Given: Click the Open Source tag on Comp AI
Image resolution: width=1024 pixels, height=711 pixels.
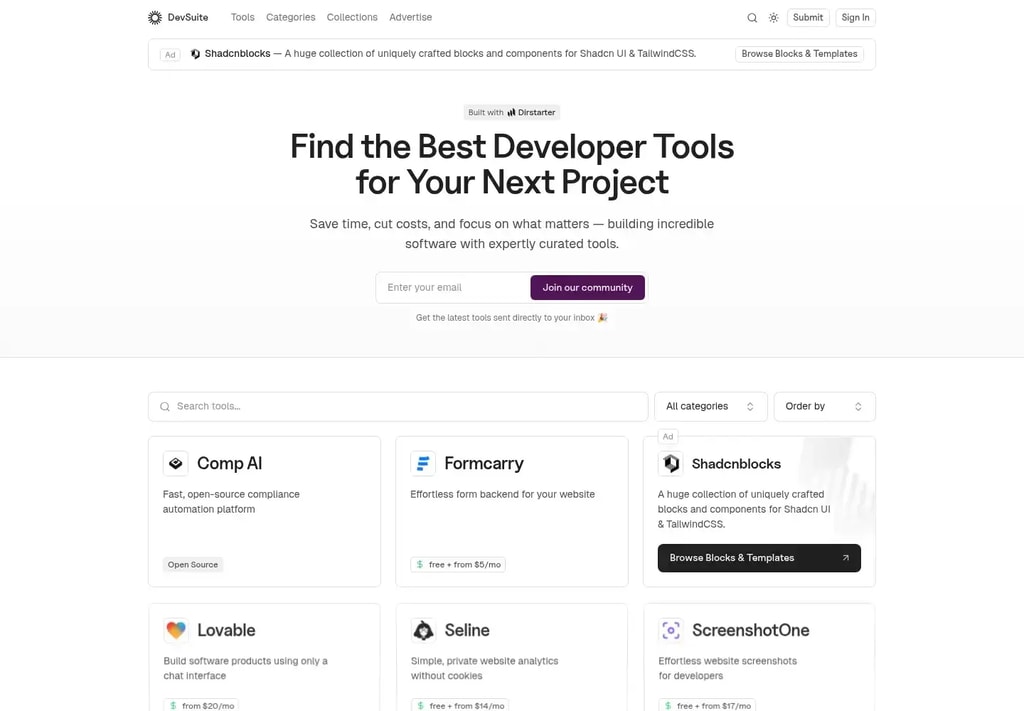Looking at the screenshot, I should pos(193,564).
